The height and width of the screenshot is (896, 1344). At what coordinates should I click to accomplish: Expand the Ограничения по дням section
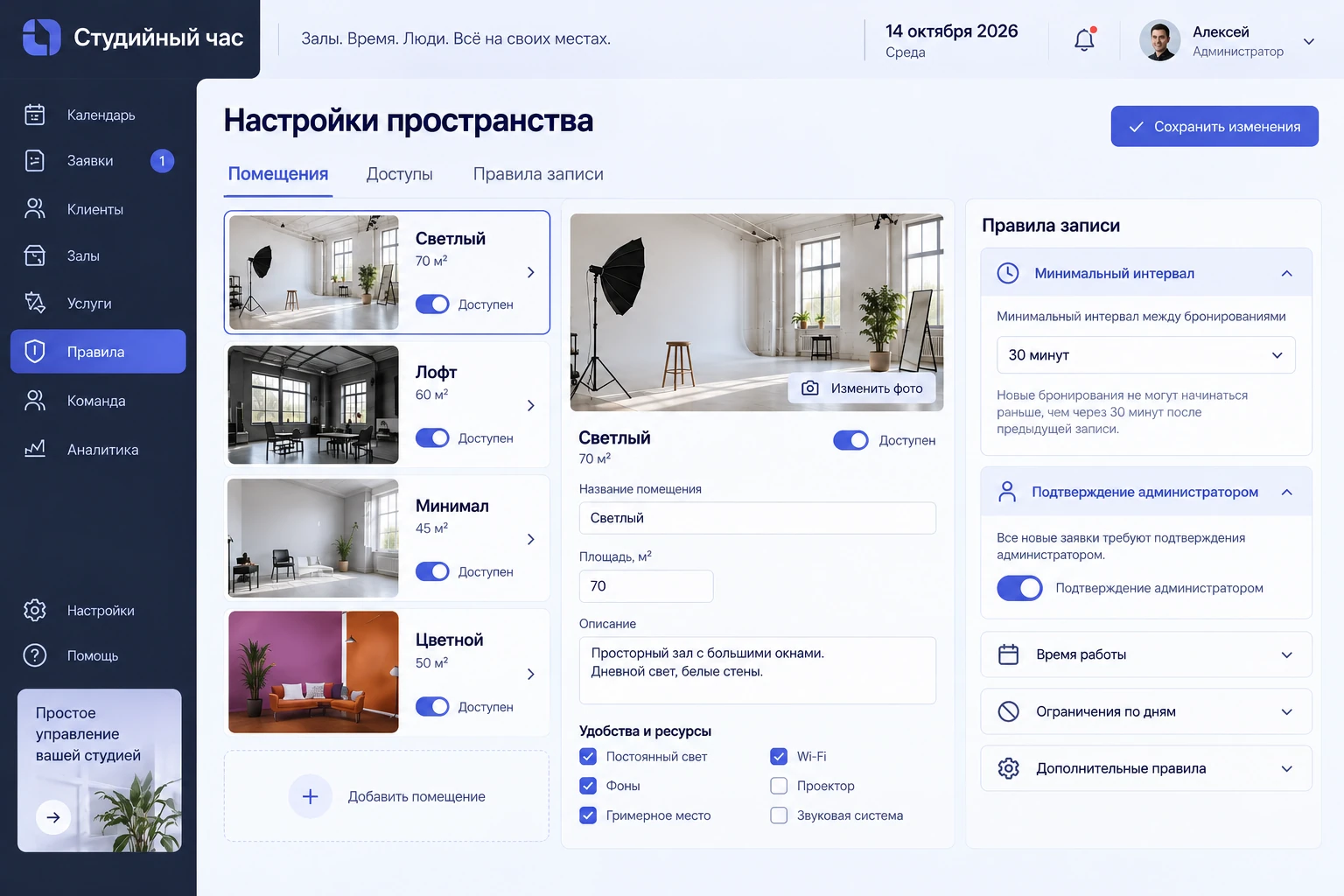pos(1145,711)
